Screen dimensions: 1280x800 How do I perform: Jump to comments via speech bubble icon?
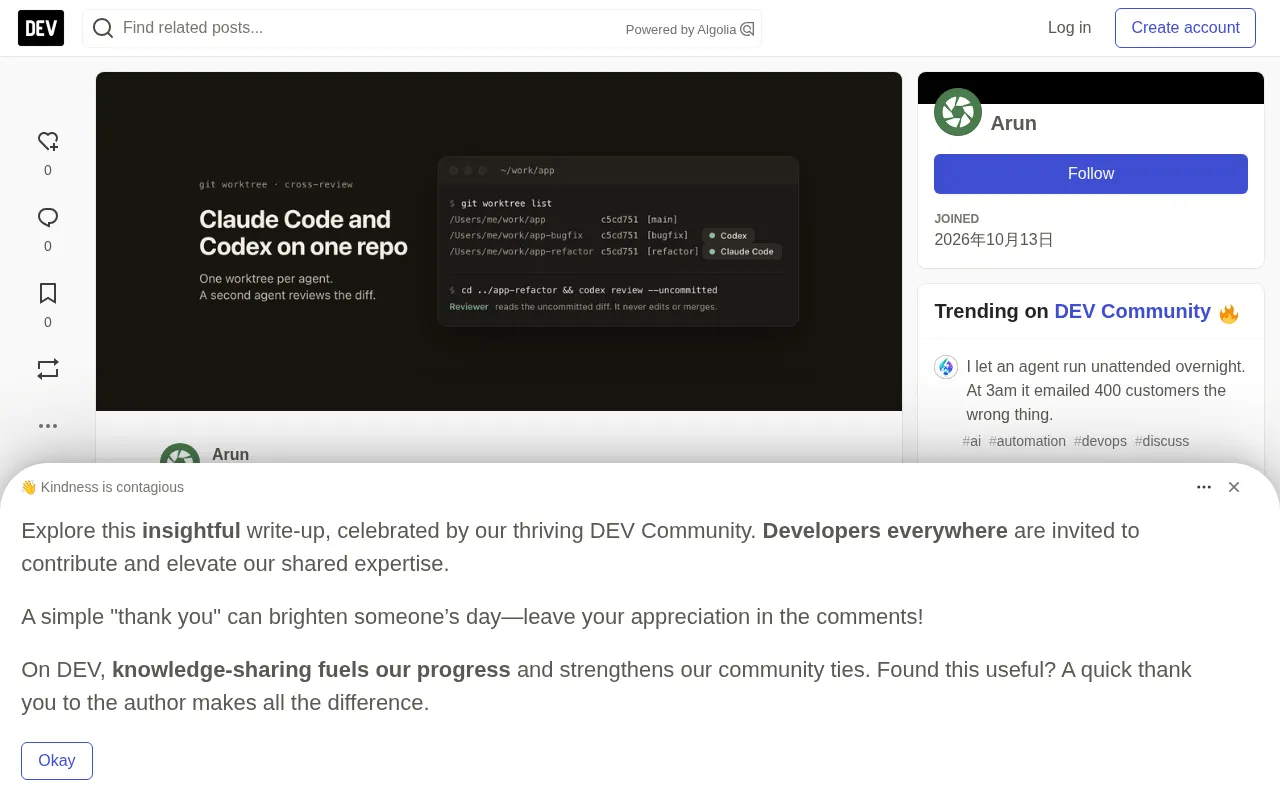48,217
